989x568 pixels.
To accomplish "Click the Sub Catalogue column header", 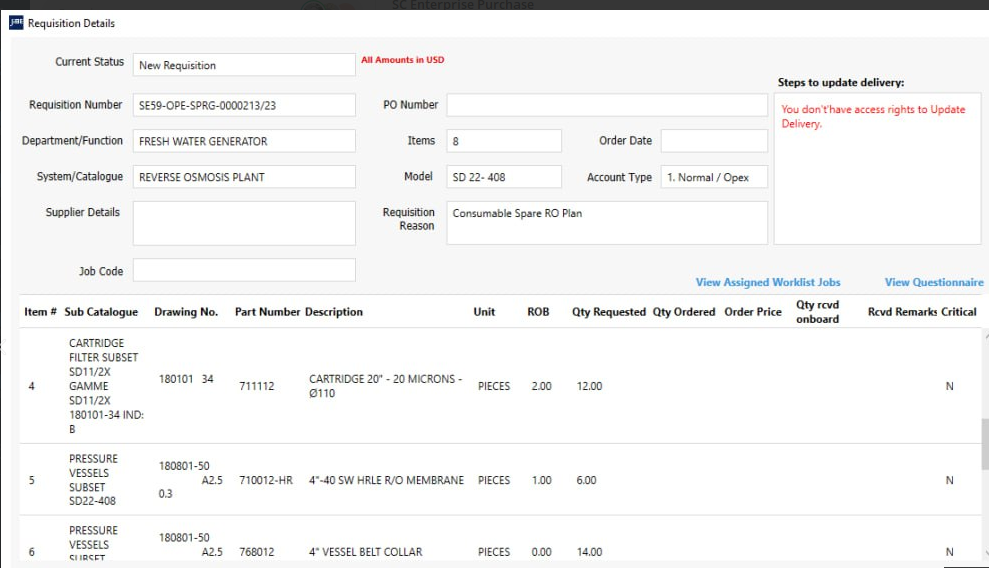I will (x=101, y=312).
